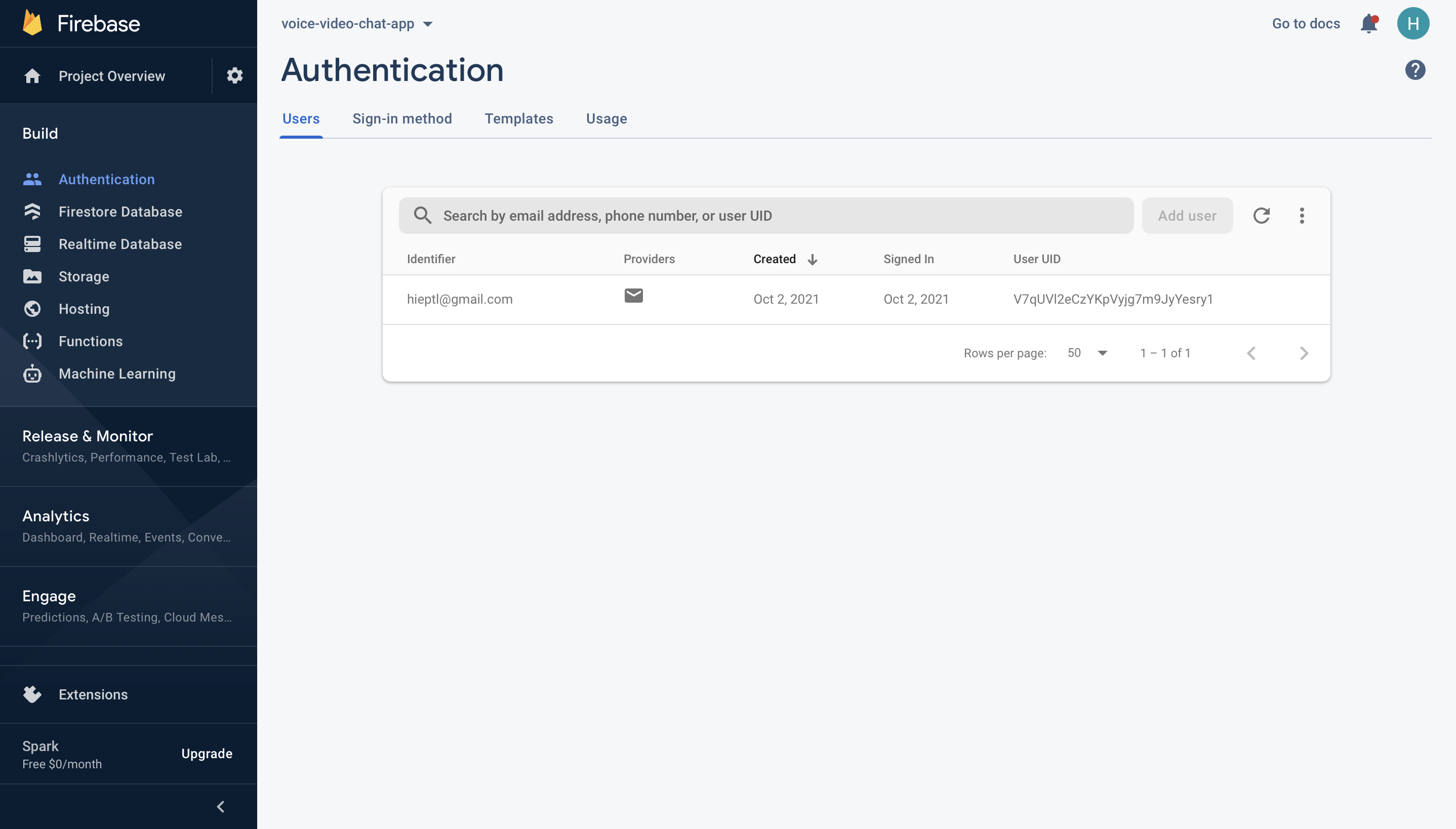Image resolution: width=1456 pixels, height=829 pixels.
Task: Click Add user button
Action: pos(1187,215)
